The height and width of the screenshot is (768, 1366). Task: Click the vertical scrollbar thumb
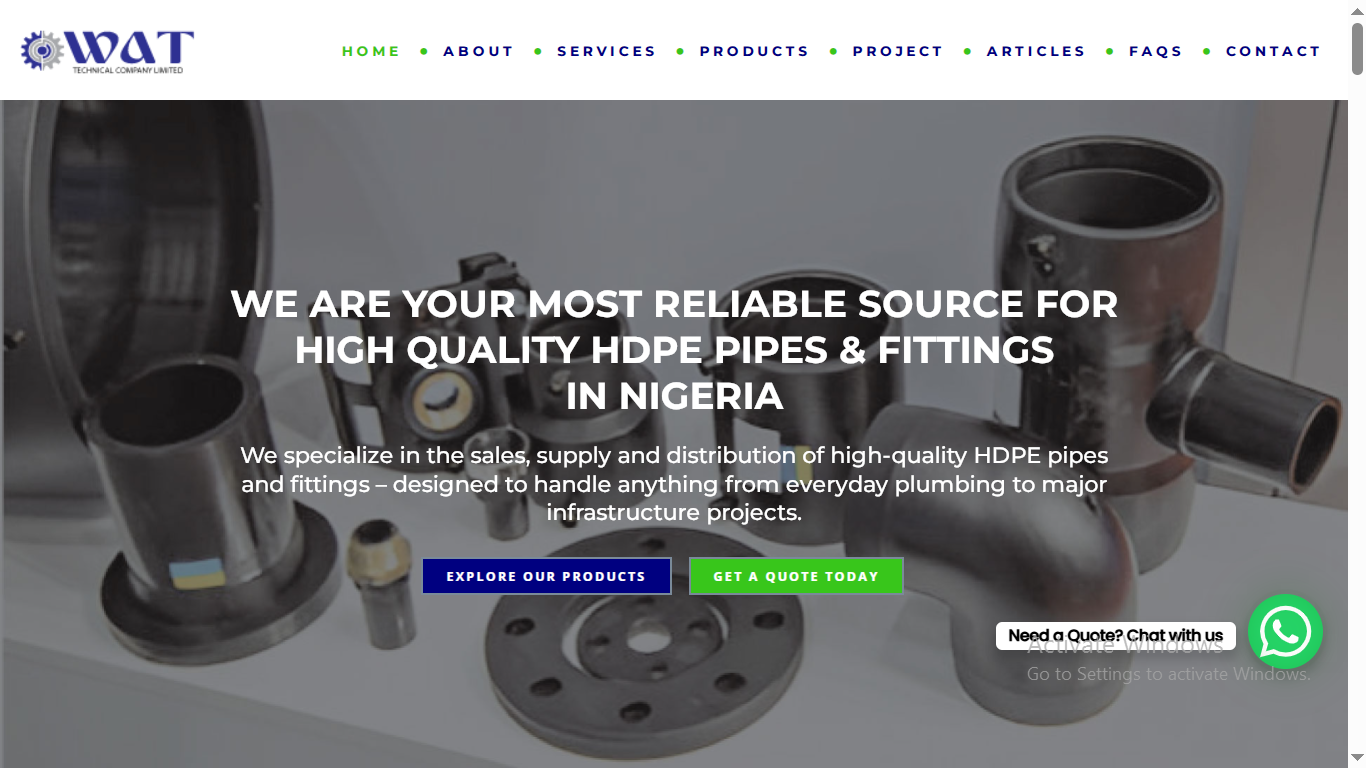click(x=1357, y=48)
